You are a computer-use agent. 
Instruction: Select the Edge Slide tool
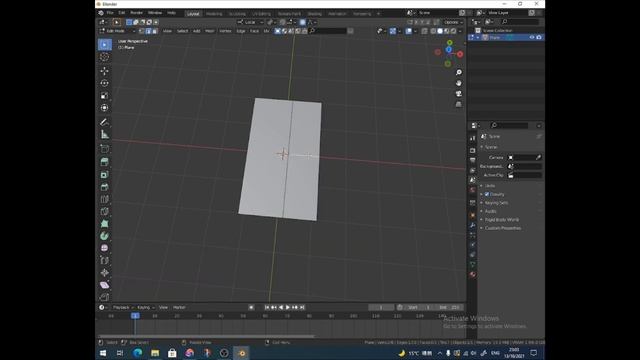[104, 260]
